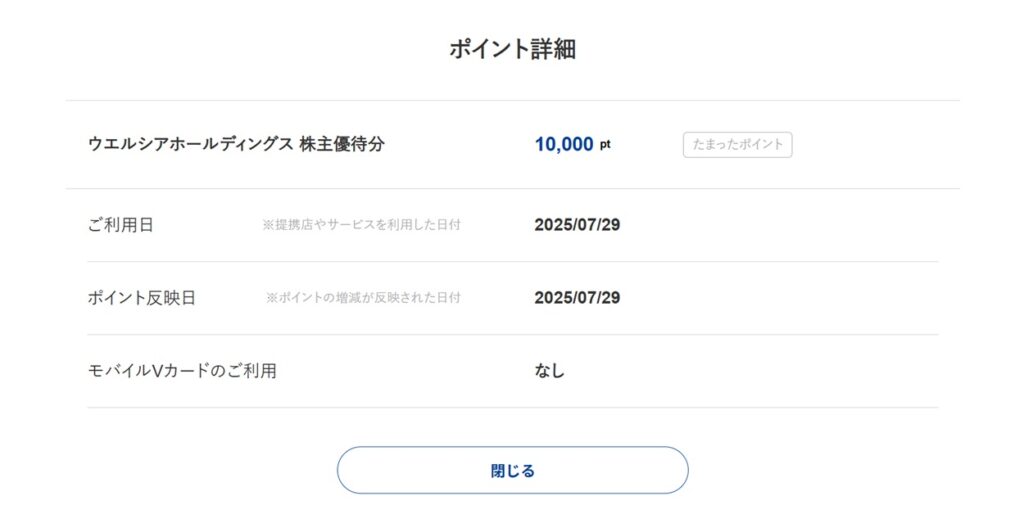
Task: Select the ウエルシアホールディングス 株主優待分 title
Action: pos(236,144)
